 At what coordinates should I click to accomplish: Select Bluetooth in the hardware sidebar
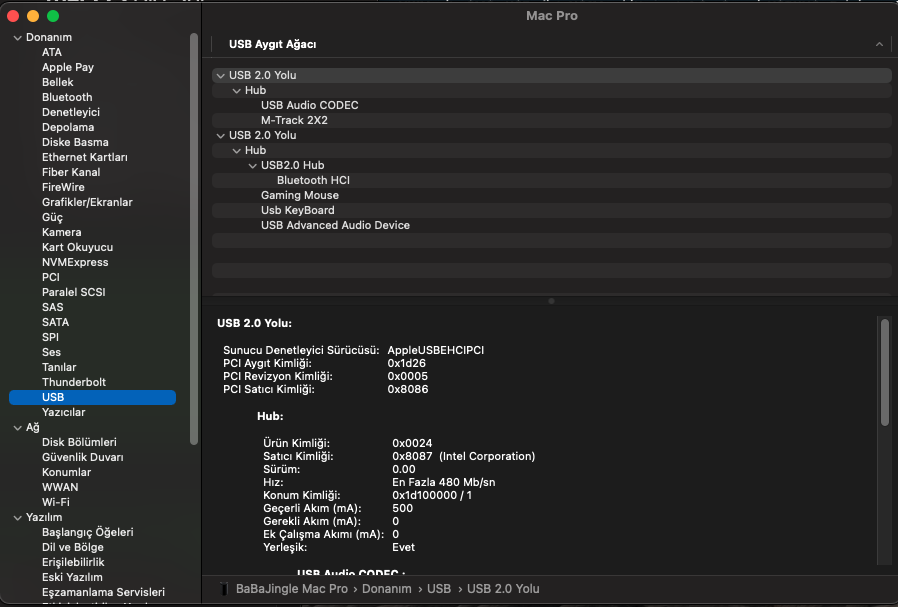pyautogui.click(x=67, y=97)
